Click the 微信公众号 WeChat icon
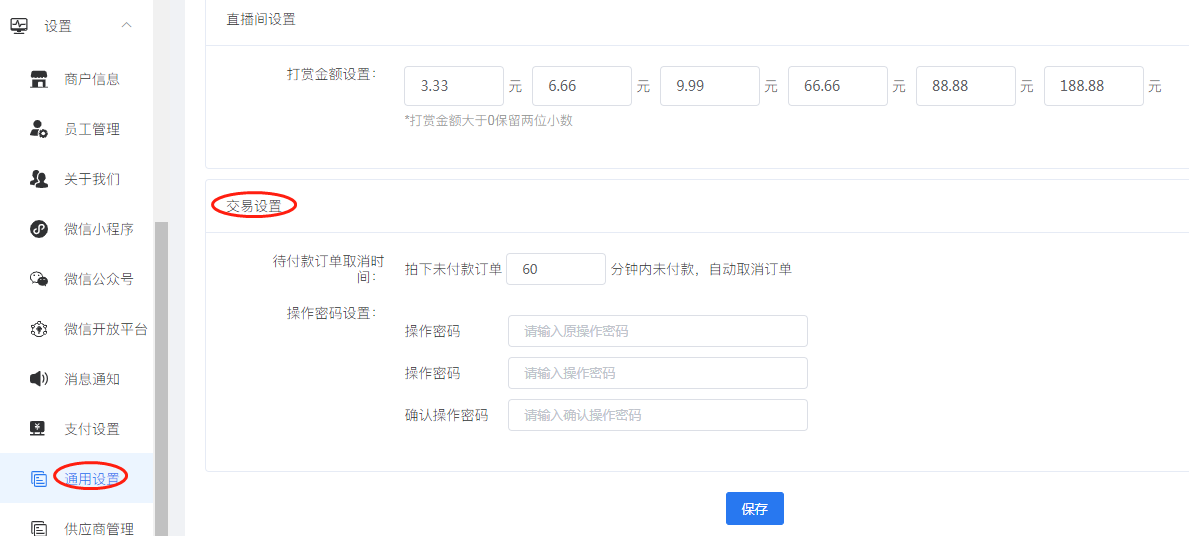 (39, 279)
